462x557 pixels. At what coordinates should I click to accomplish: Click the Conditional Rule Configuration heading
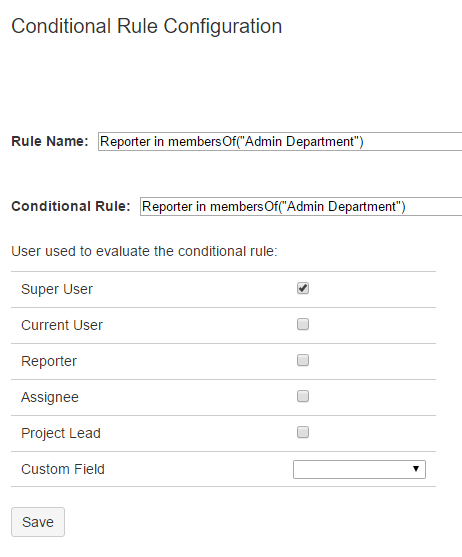click(x=147, y=26)
